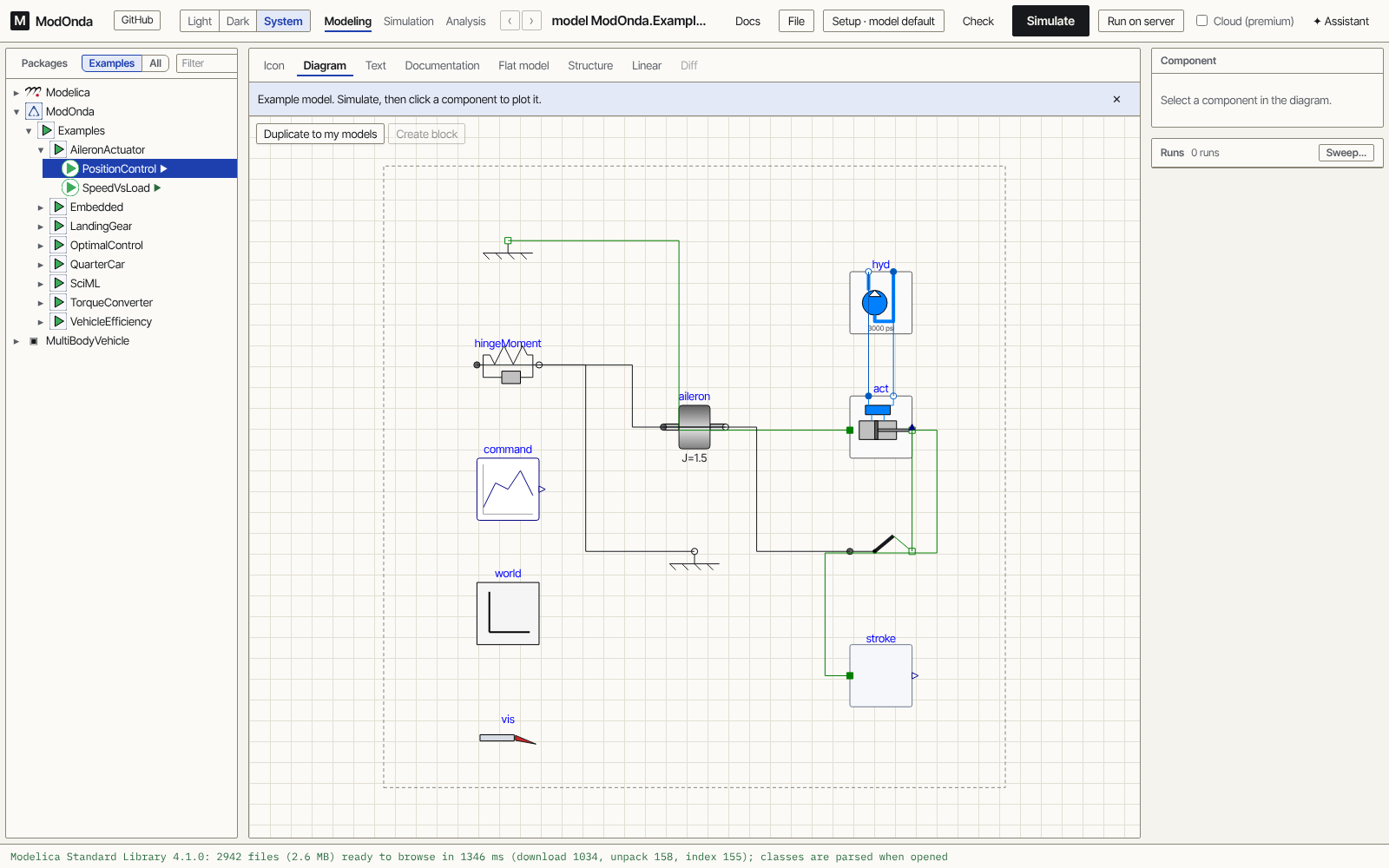Switch to the Flat model tab

click(523, 66)
